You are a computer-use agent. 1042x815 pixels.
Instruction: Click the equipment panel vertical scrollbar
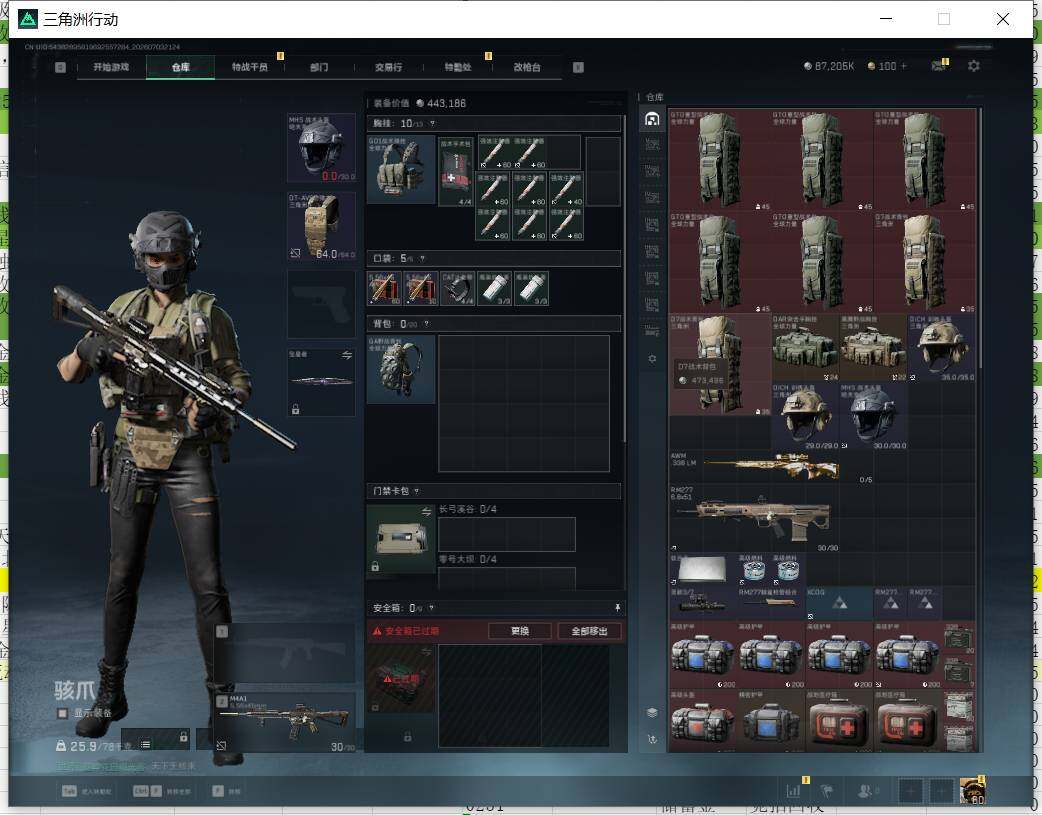pyautogui.click(x=624, y=278)
